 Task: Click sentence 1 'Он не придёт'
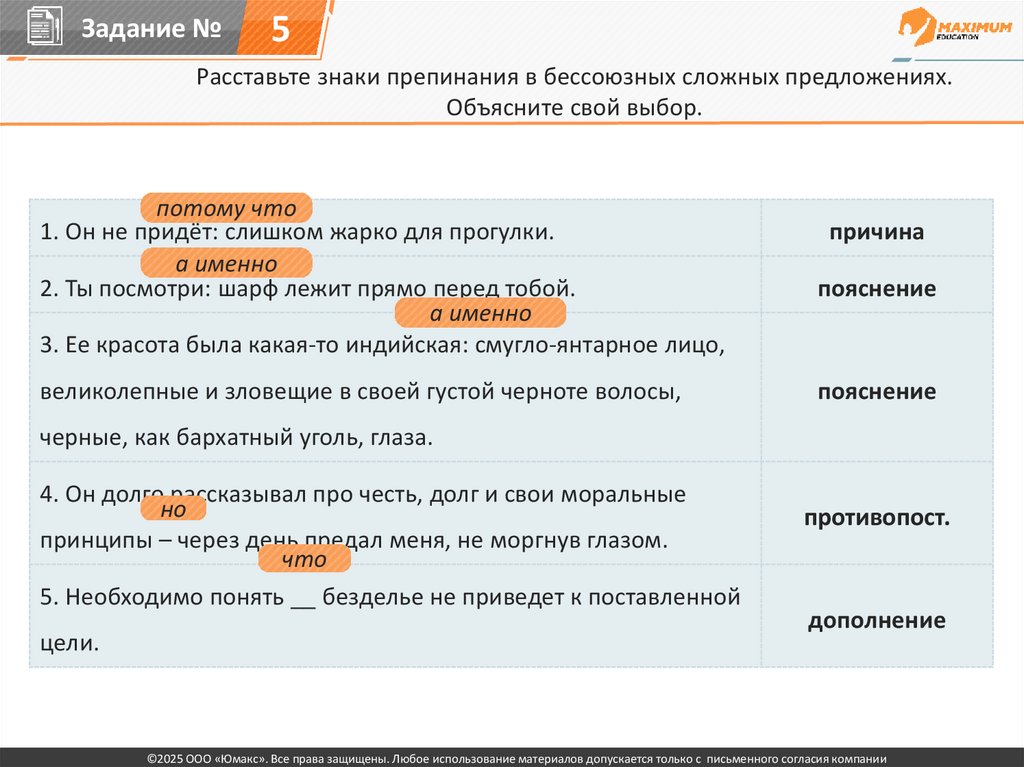(x=297, y=232)
